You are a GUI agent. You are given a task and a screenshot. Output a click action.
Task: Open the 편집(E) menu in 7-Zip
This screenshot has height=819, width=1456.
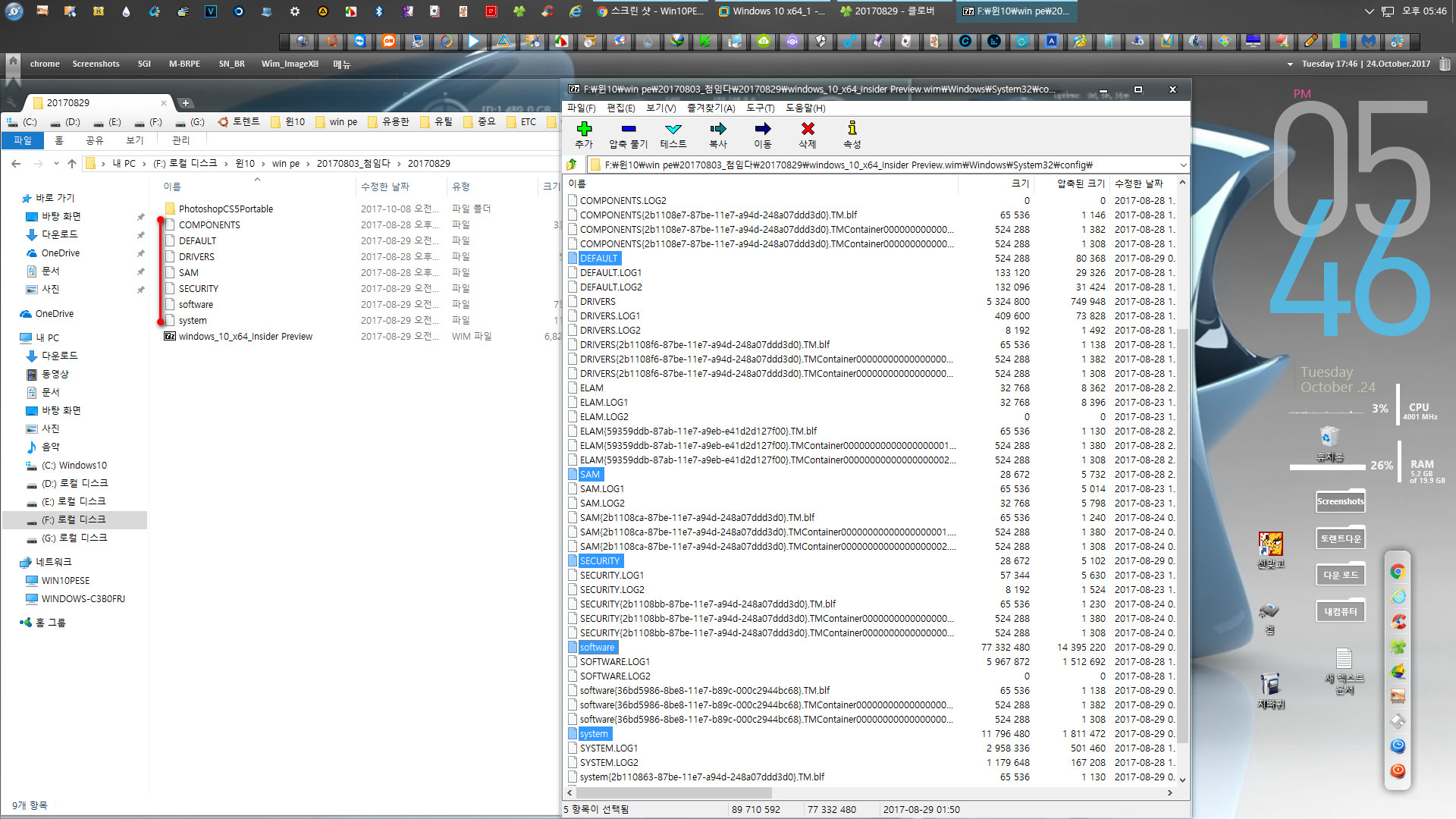(621, 108)
